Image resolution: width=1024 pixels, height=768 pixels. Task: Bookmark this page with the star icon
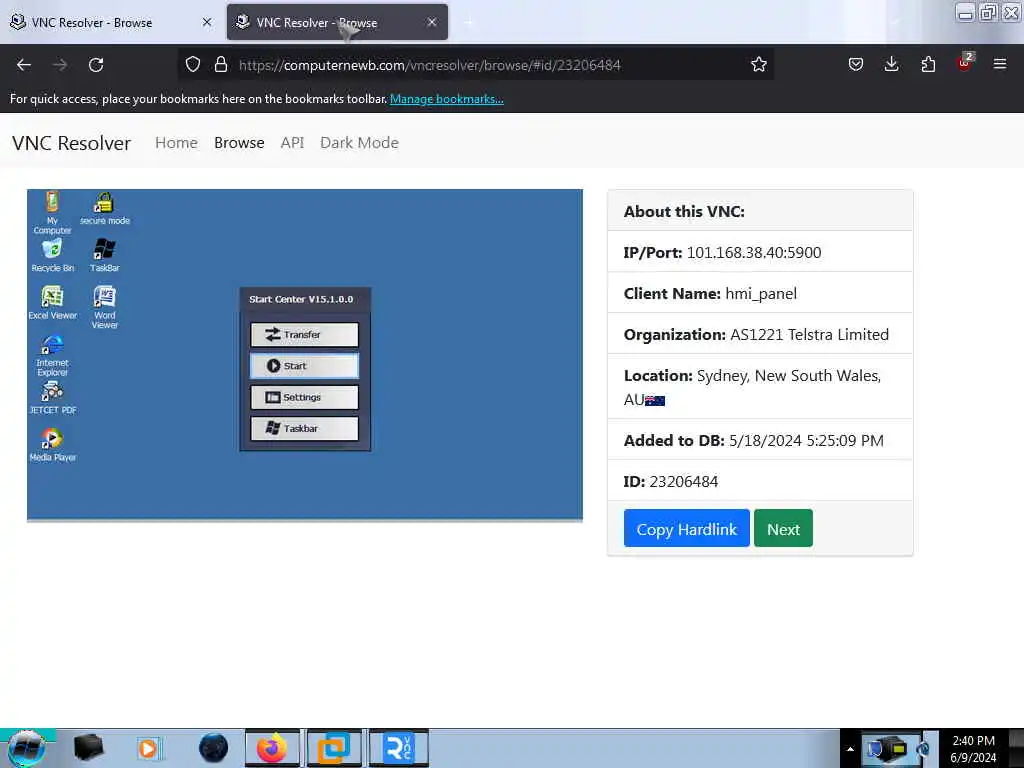pos(758,65)
